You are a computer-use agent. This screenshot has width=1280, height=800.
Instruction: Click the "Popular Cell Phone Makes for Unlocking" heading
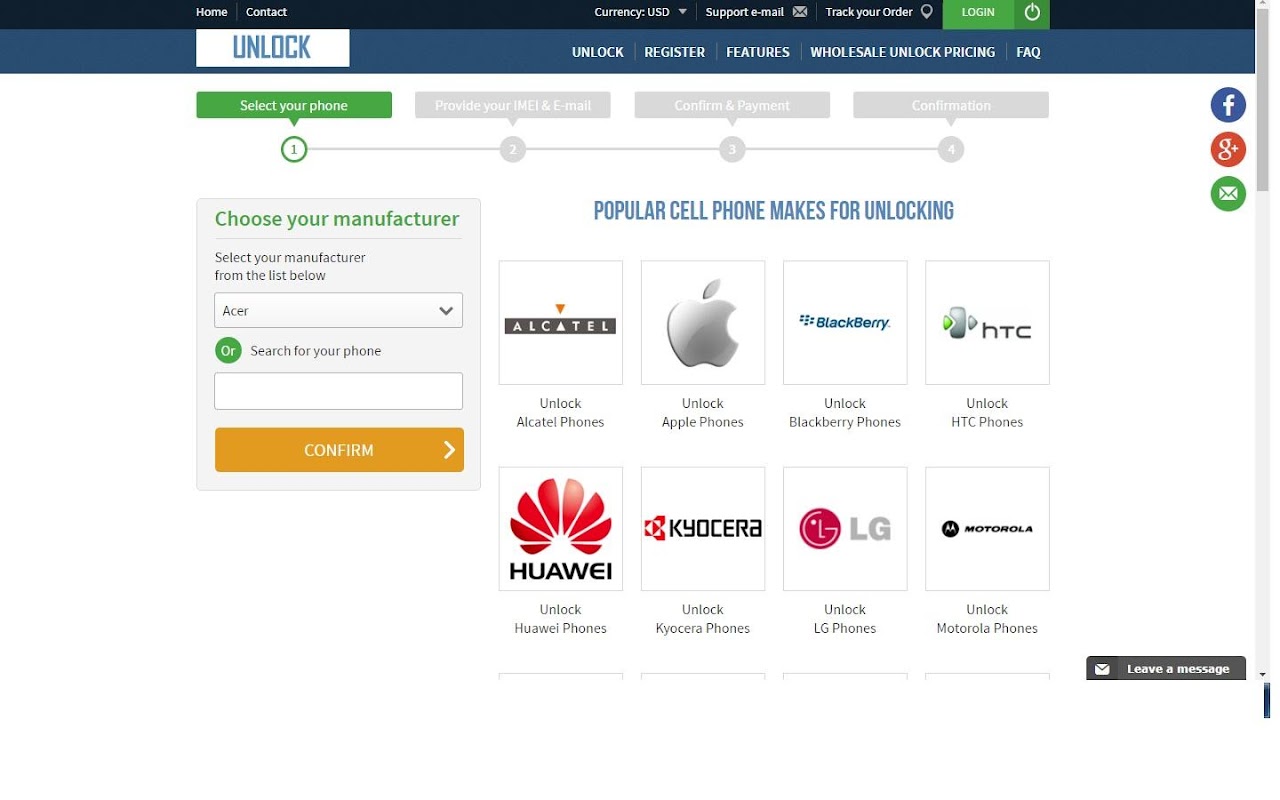click(774, 211)
